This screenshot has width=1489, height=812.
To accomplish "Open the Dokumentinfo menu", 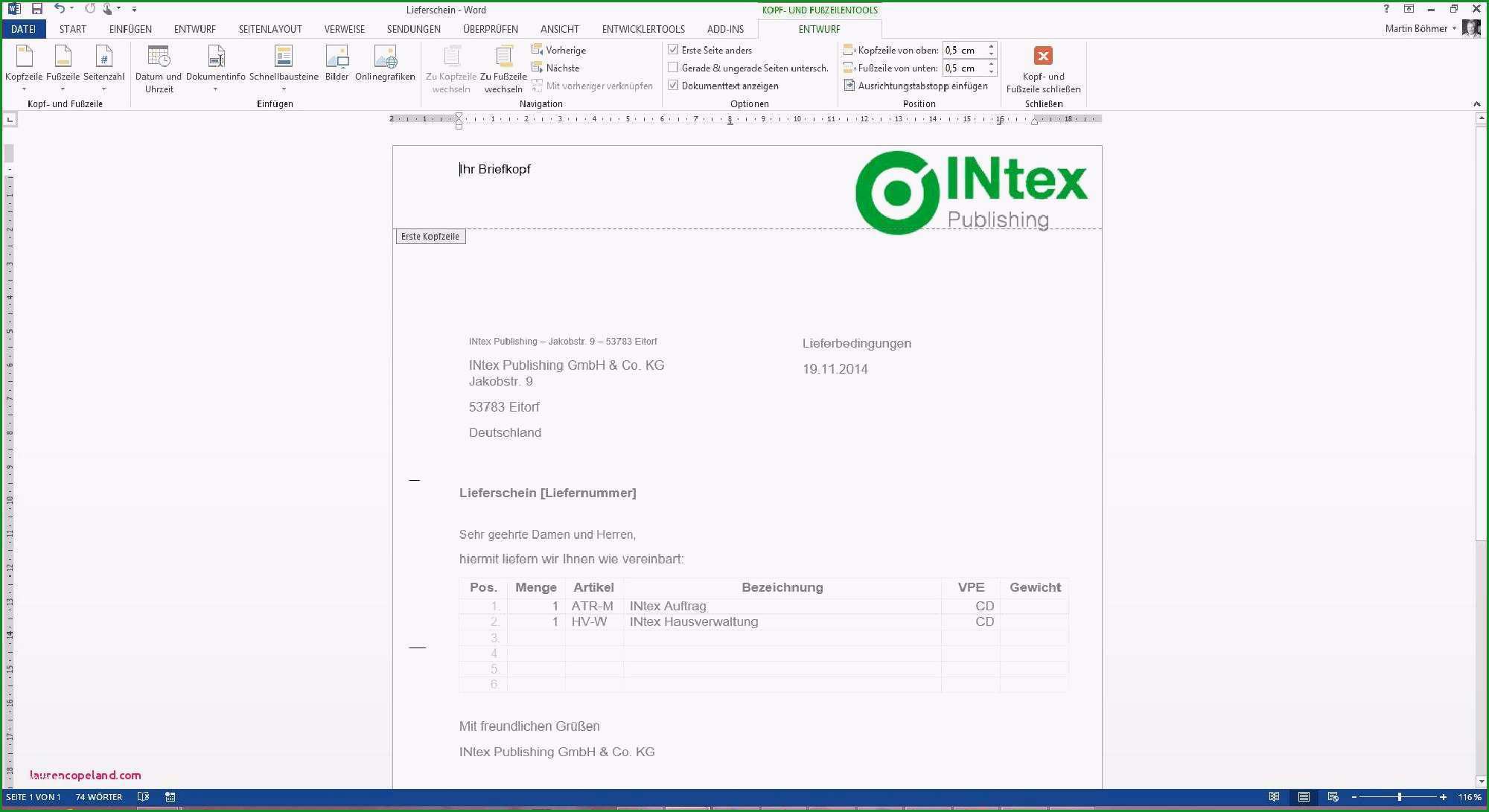I will coord(216,68).
